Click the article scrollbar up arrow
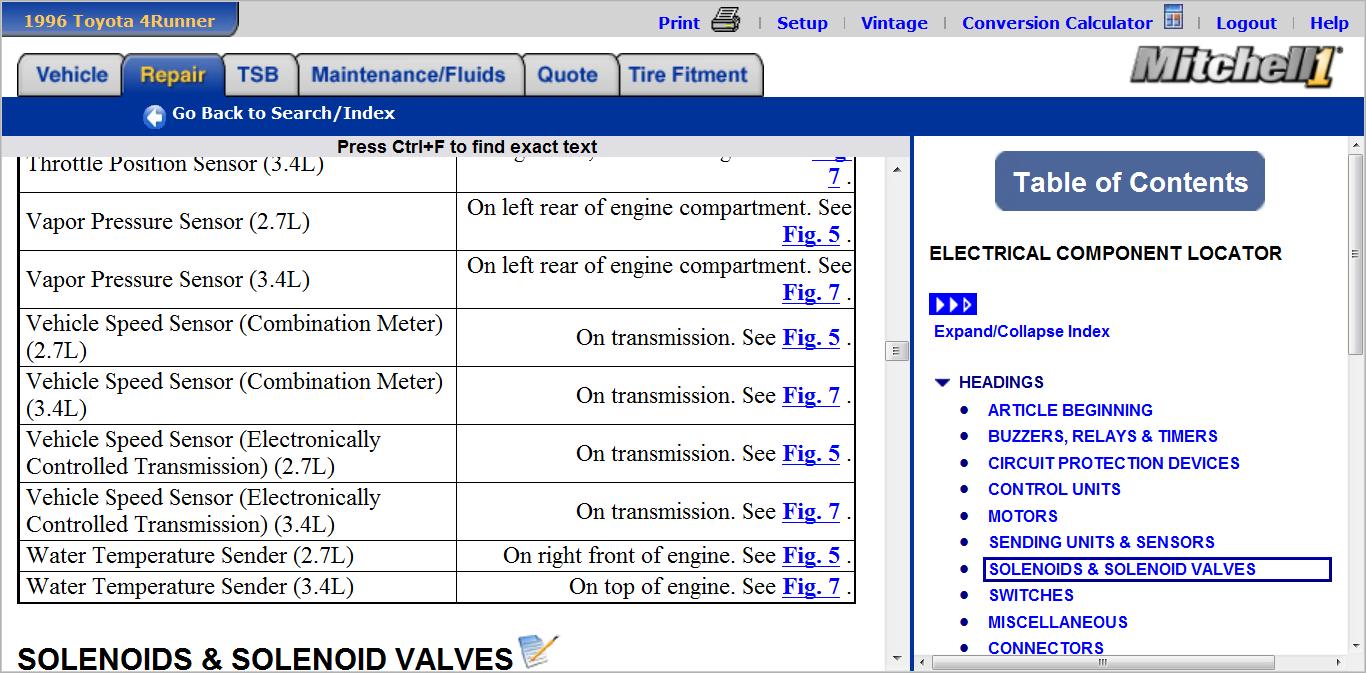This screenshot has height=673, width=1366. tap(896, 170)
